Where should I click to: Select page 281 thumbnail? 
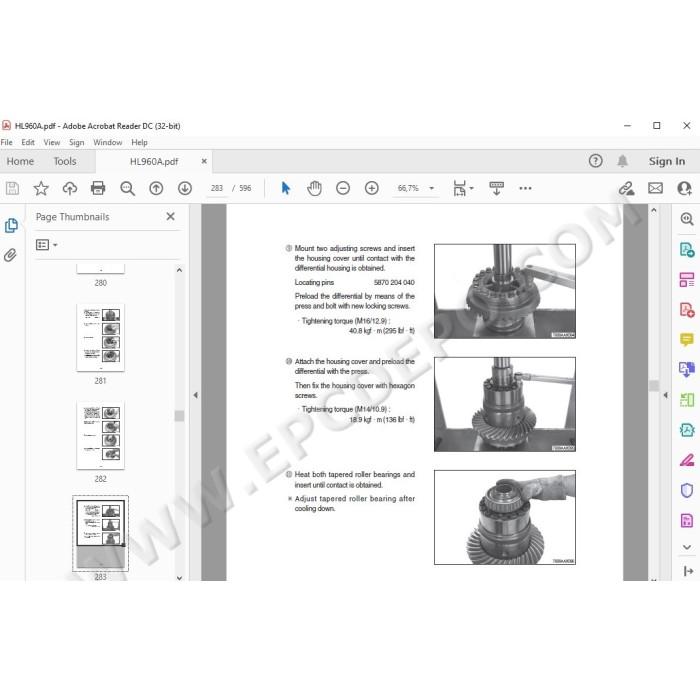pos(100,338)
